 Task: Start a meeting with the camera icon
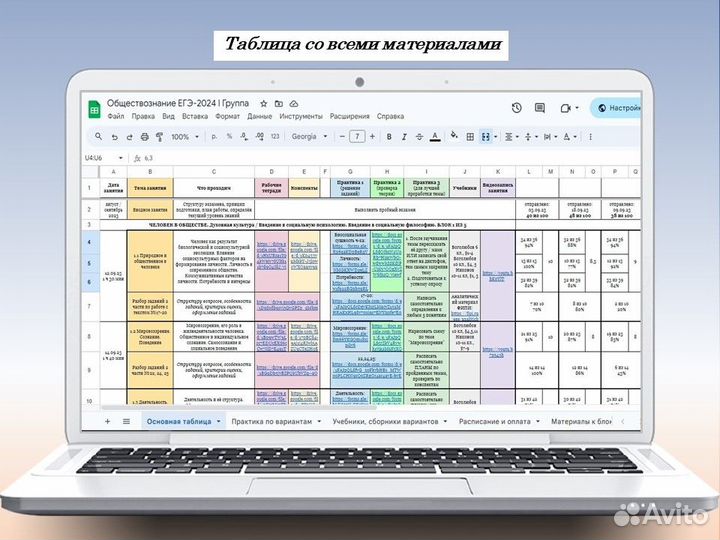[565, 108]
